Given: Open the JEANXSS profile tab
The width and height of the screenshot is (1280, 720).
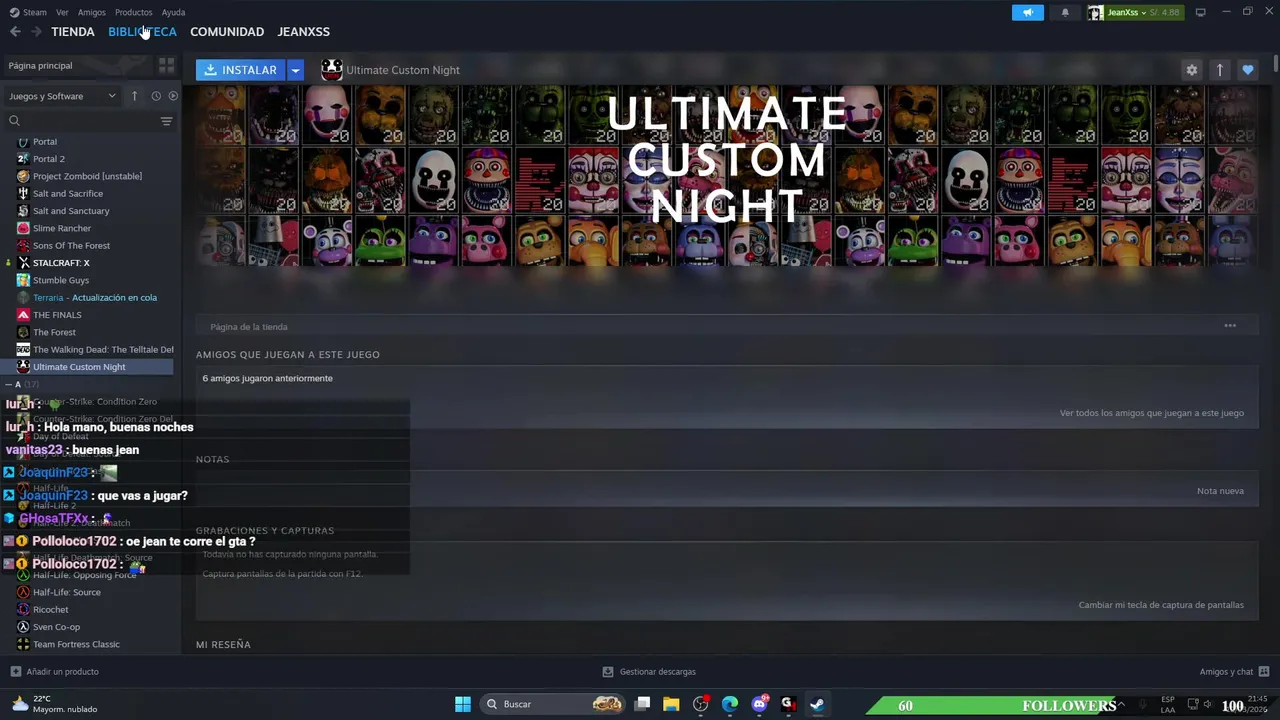Looking at the screenshot, I should click(303, 32).
